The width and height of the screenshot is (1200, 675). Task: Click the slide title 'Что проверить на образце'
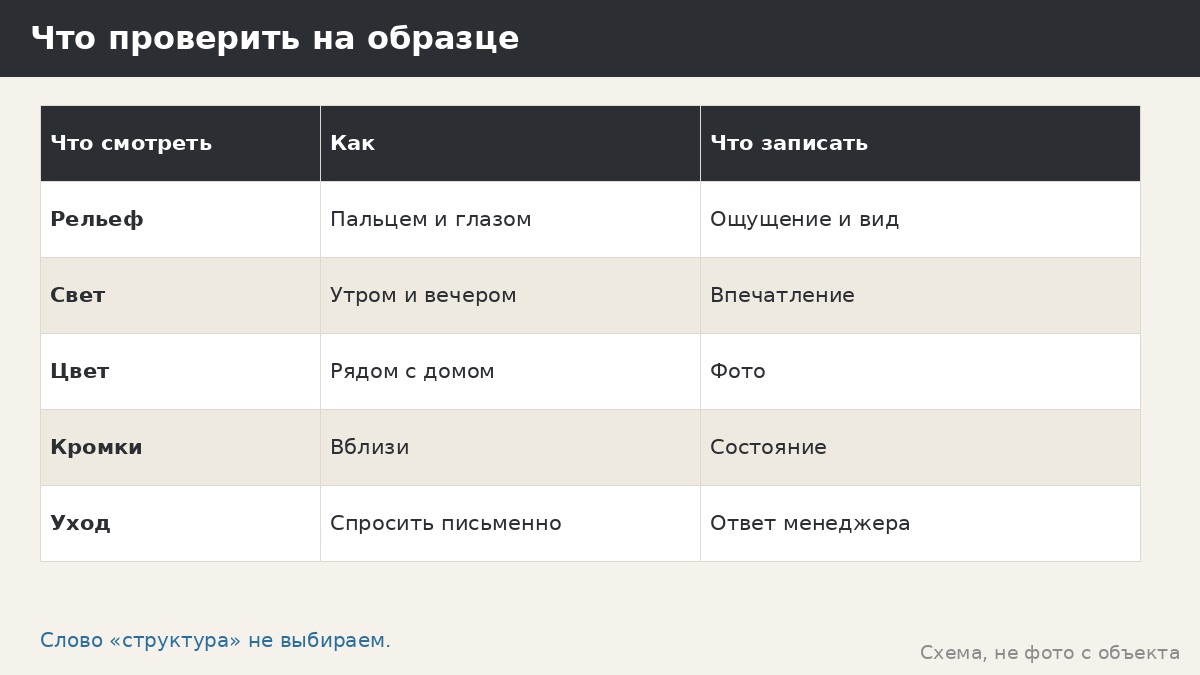275,39
